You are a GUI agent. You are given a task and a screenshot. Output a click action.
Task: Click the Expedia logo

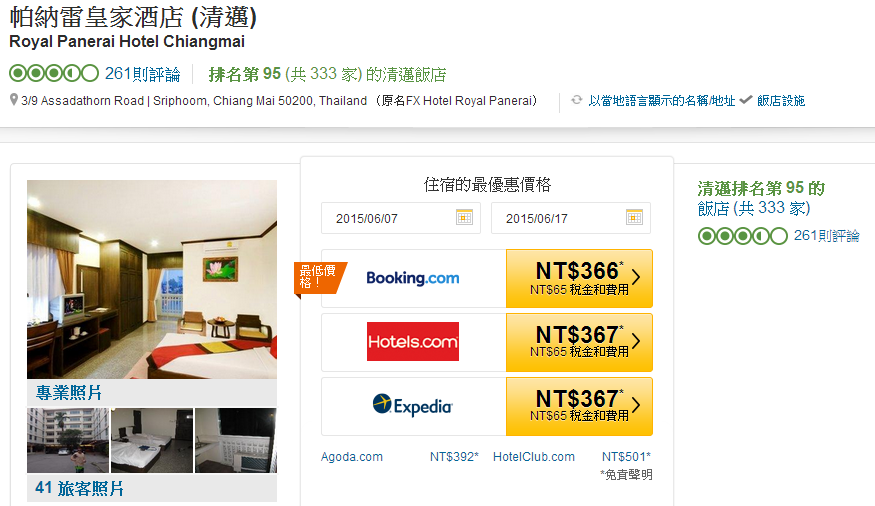click(412, 406)
